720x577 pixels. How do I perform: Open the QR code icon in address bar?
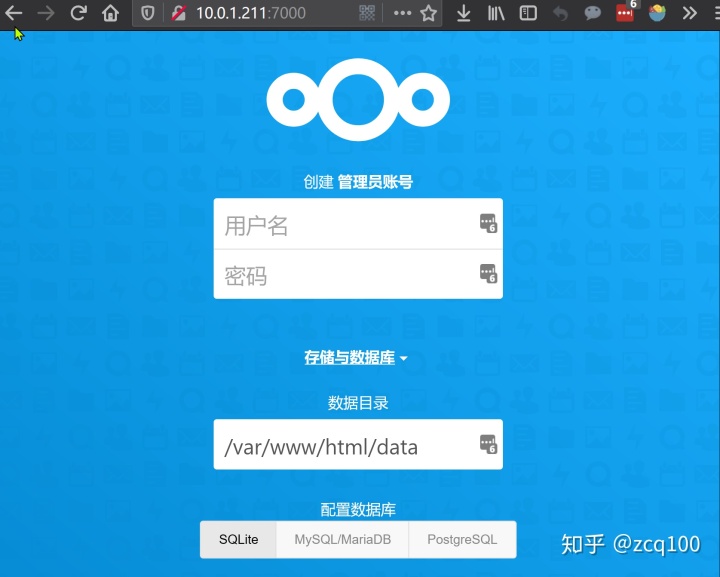click(367, 13)
